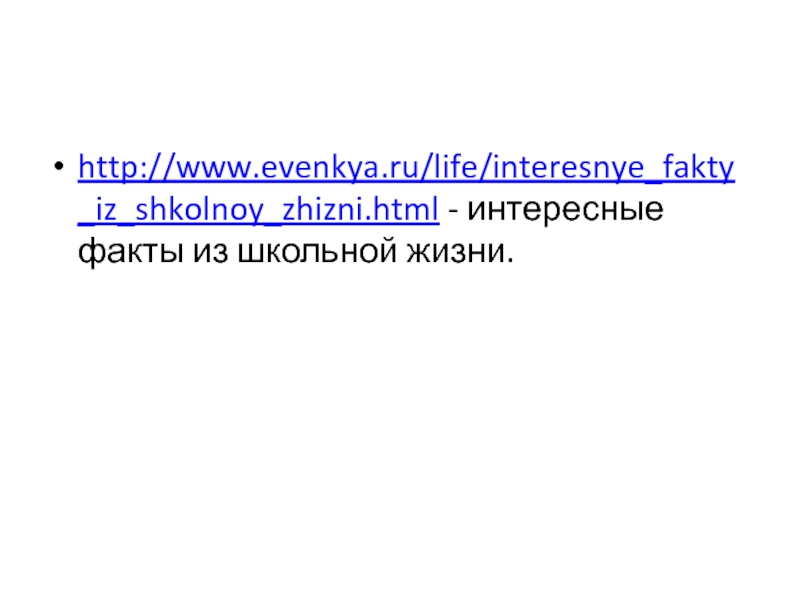Image resolution: width=800 pixels, height=600 pixels.
Task: Click the ".html" ending of the link
Action: click(409, 213)
